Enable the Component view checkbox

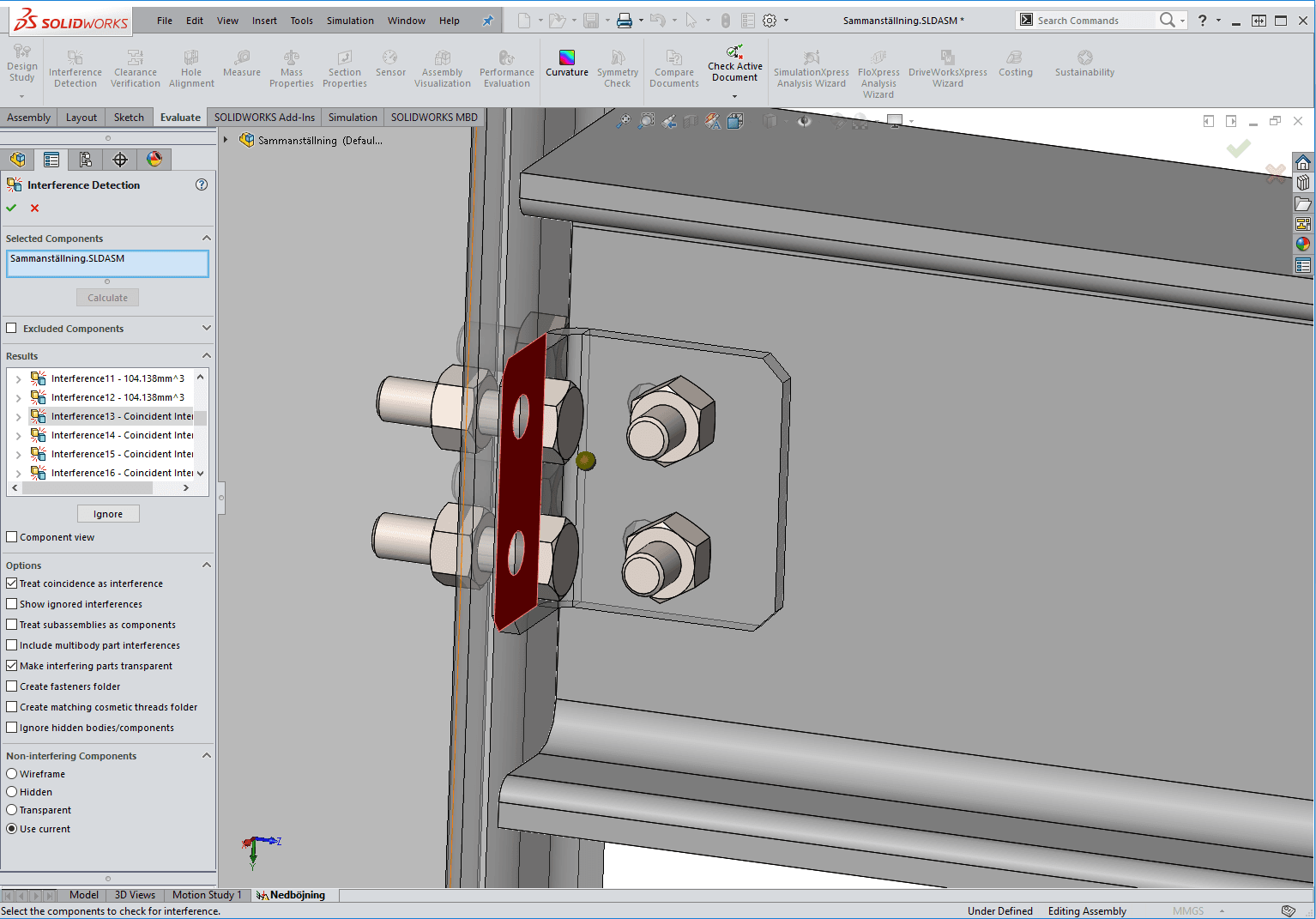click(x=12, y=537)
